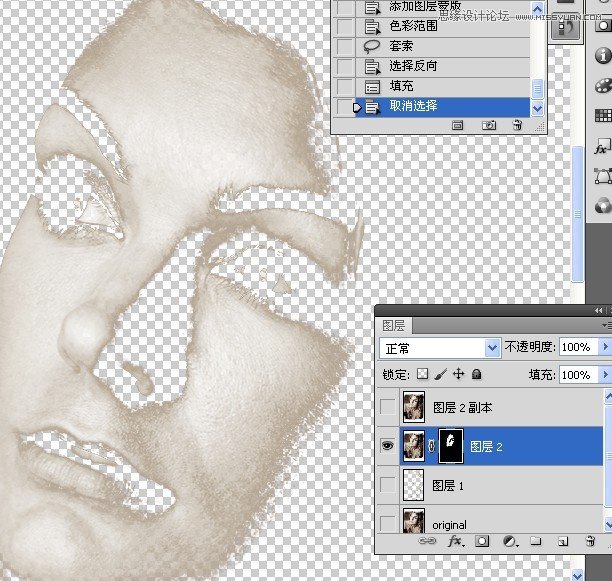Add a layer mask using bottom icon

click(x=482, y=541)
